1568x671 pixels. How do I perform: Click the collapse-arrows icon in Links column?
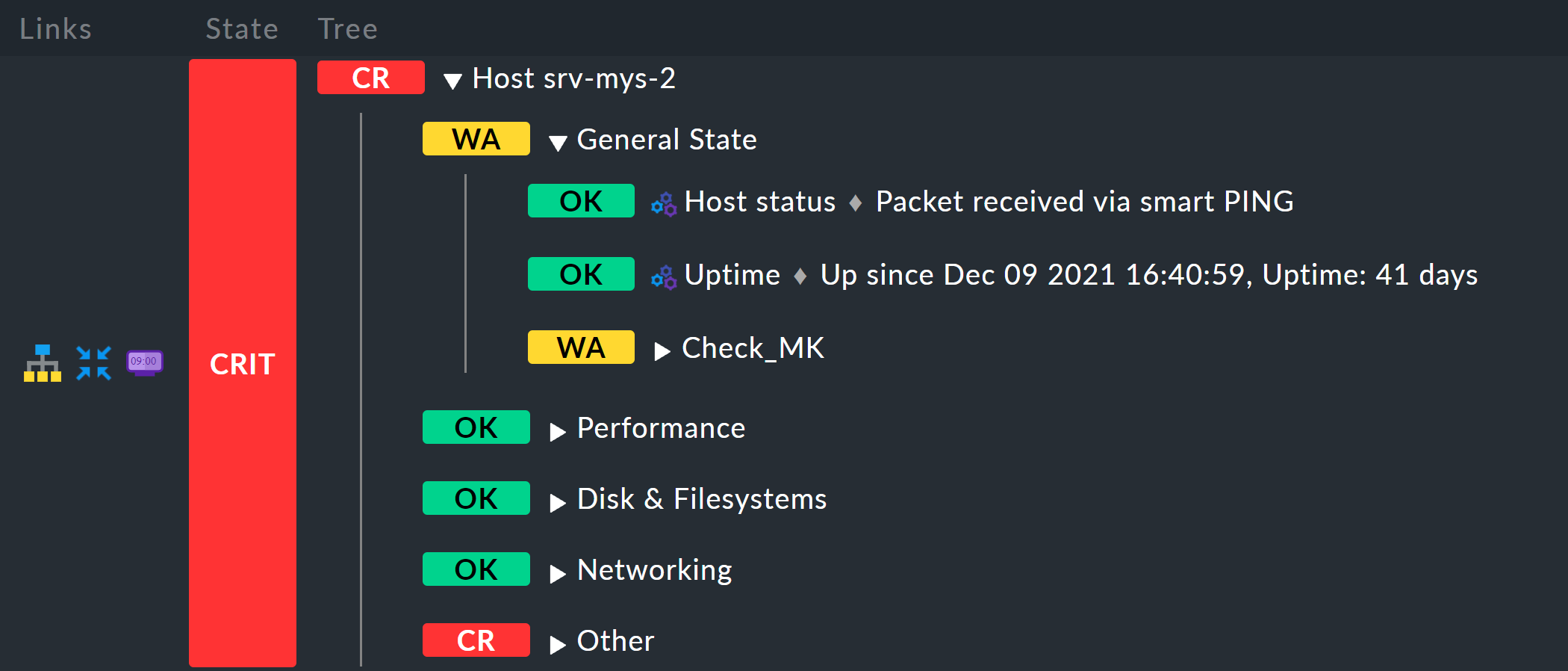93,362
